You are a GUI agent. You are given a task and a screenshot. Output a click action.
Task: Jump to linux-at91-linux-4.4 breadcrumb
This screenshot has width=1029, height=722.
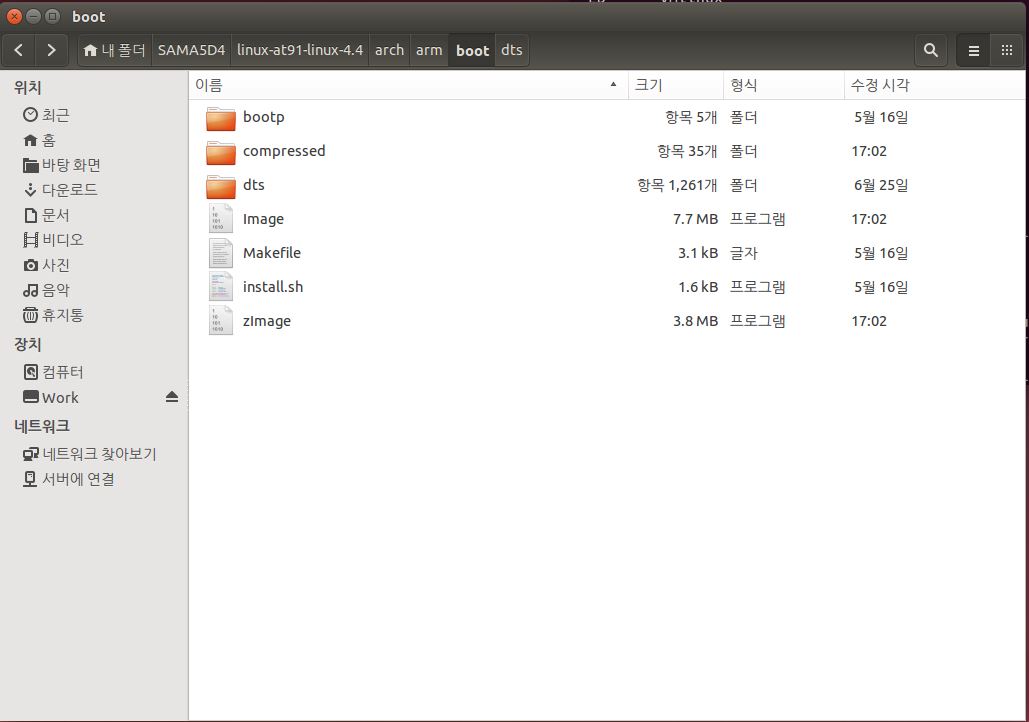tap(299, 50)
